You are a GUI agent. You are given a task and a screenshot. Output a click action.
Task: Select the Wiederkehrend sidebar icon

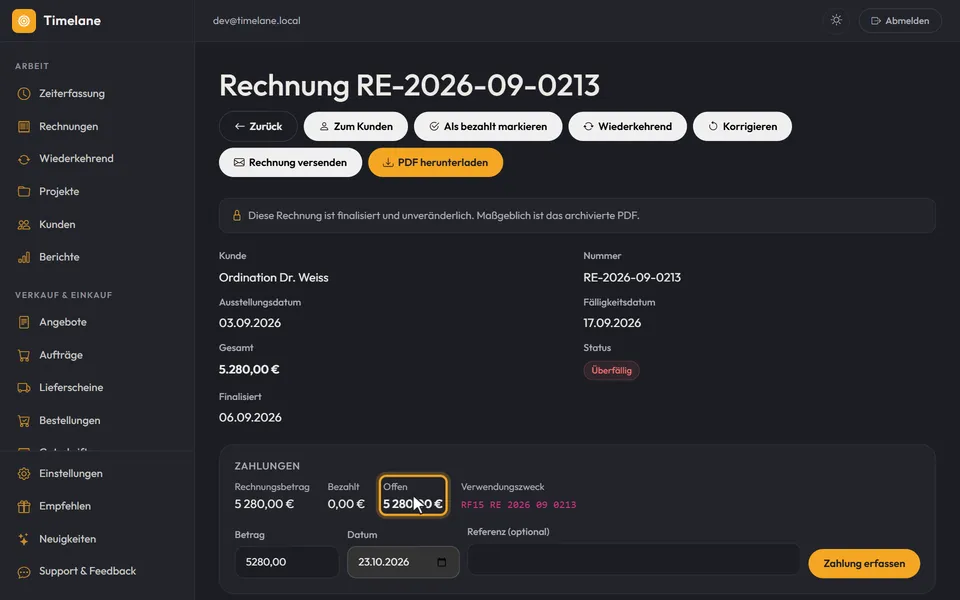tap(24, 159)
